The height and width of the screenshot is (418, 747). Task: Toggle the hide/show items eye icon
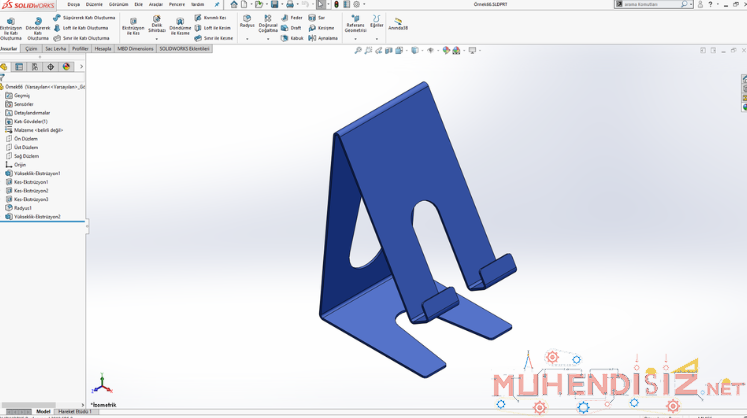(x=430, y=50)
